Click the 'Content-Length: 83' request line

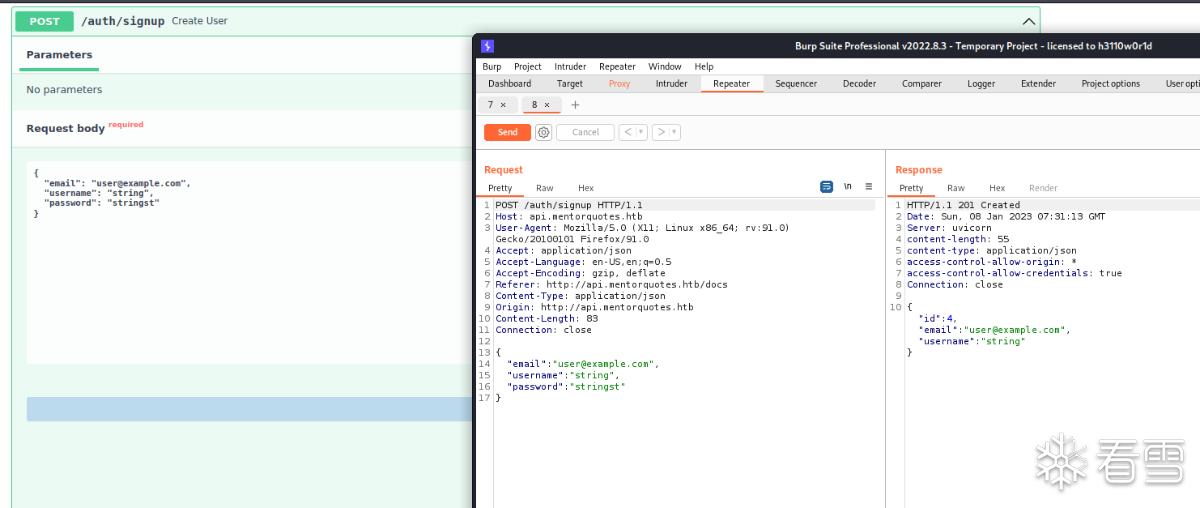click(x=547, y=319)
